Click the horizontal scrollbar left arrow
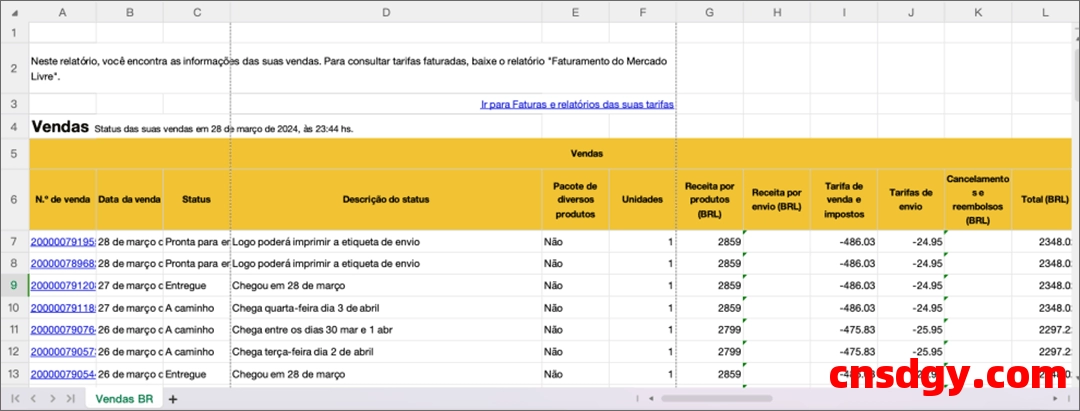The height and width of the screenshot is (411, 1080). [651, 398]
